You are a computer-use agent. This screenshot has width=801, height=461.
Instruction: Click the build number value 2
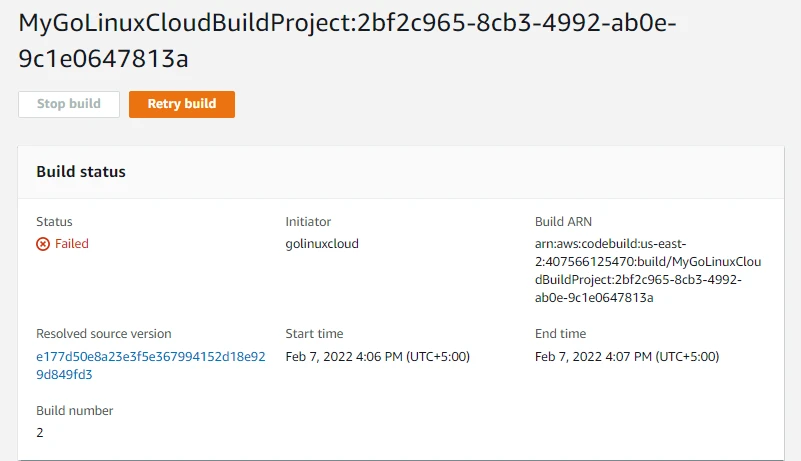pyautogui.click(x=40, y=433)
